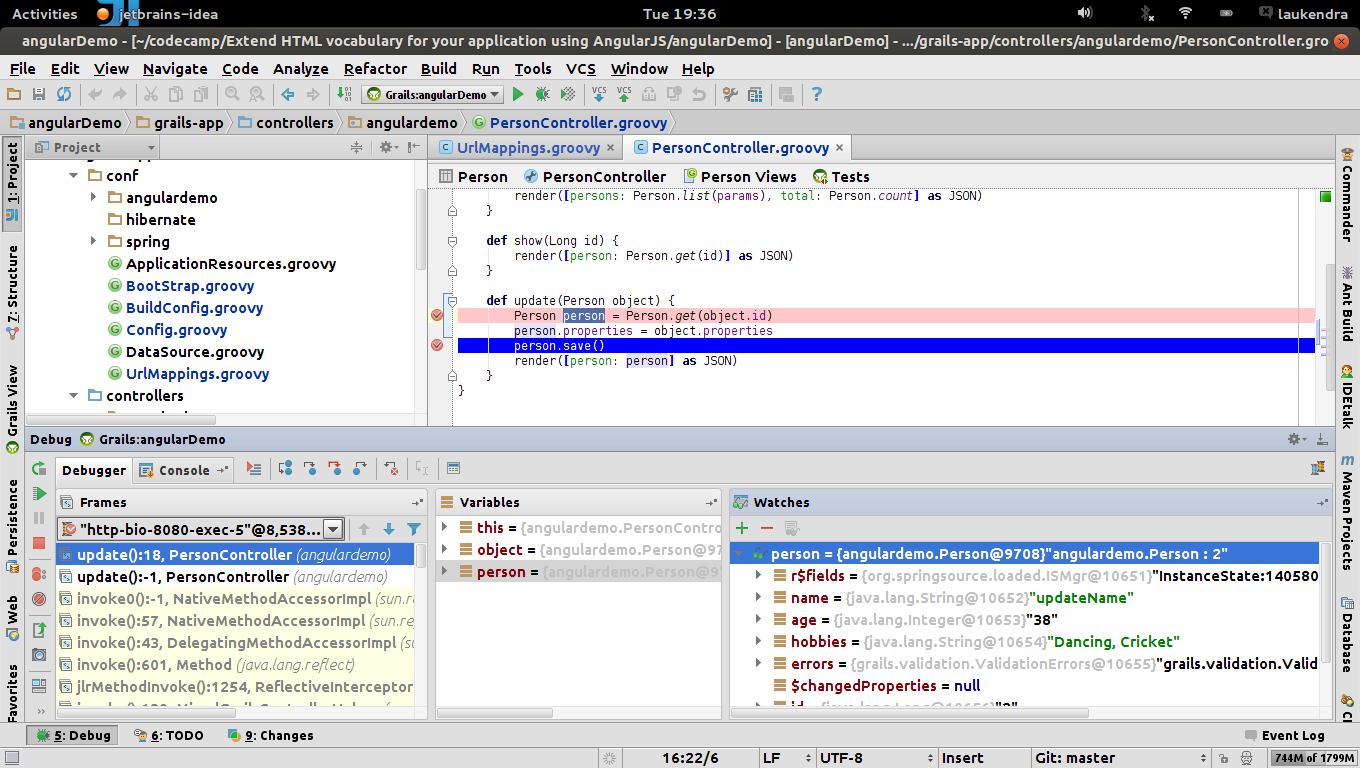The width and height of the screenshot is (1360, 768).
Task: Toggle breakpoint on Person.get(object.id) line
Action: point(437,316)
